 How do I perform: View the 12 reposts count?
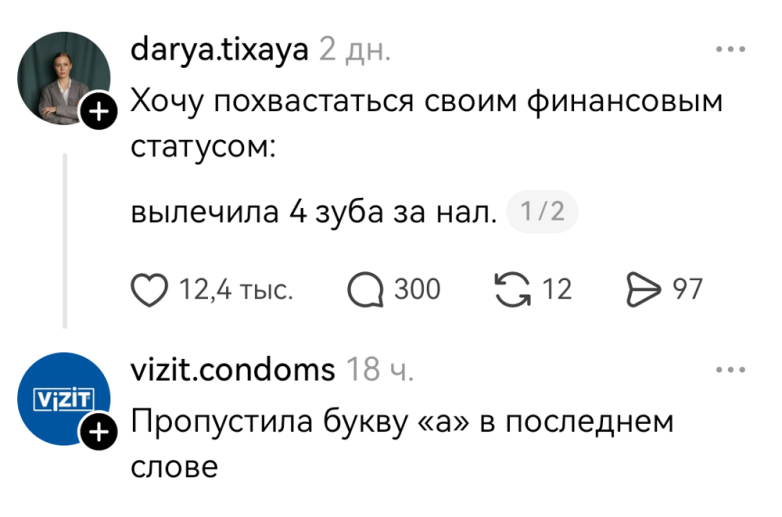point(556,290)
